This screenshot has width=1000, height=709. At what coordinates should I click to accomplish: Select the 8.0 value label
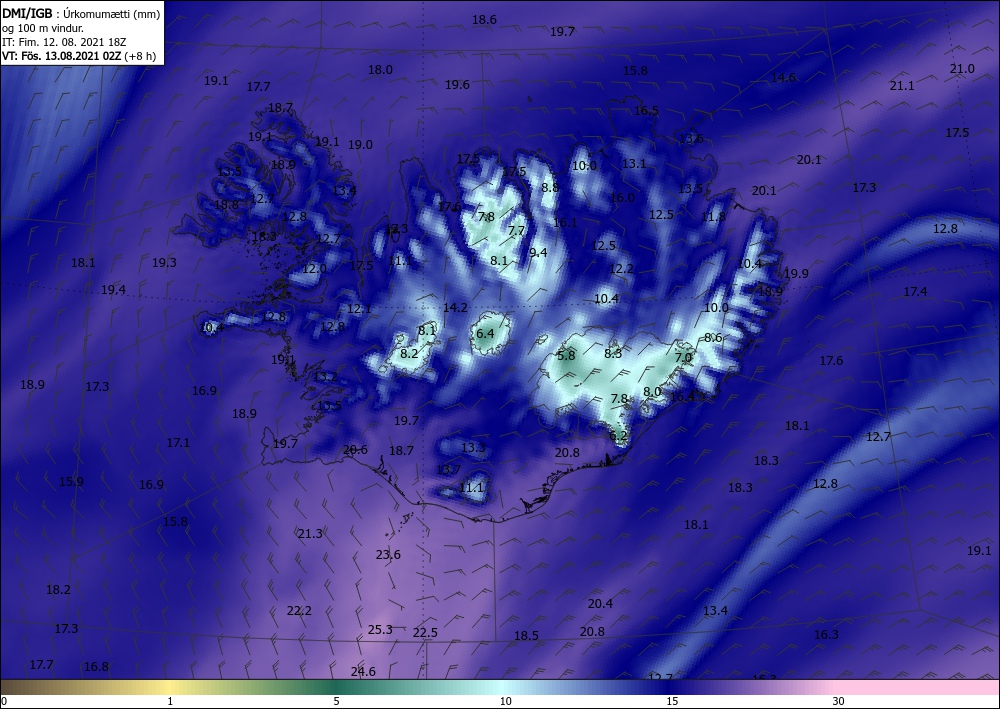[x=652, y=391]
